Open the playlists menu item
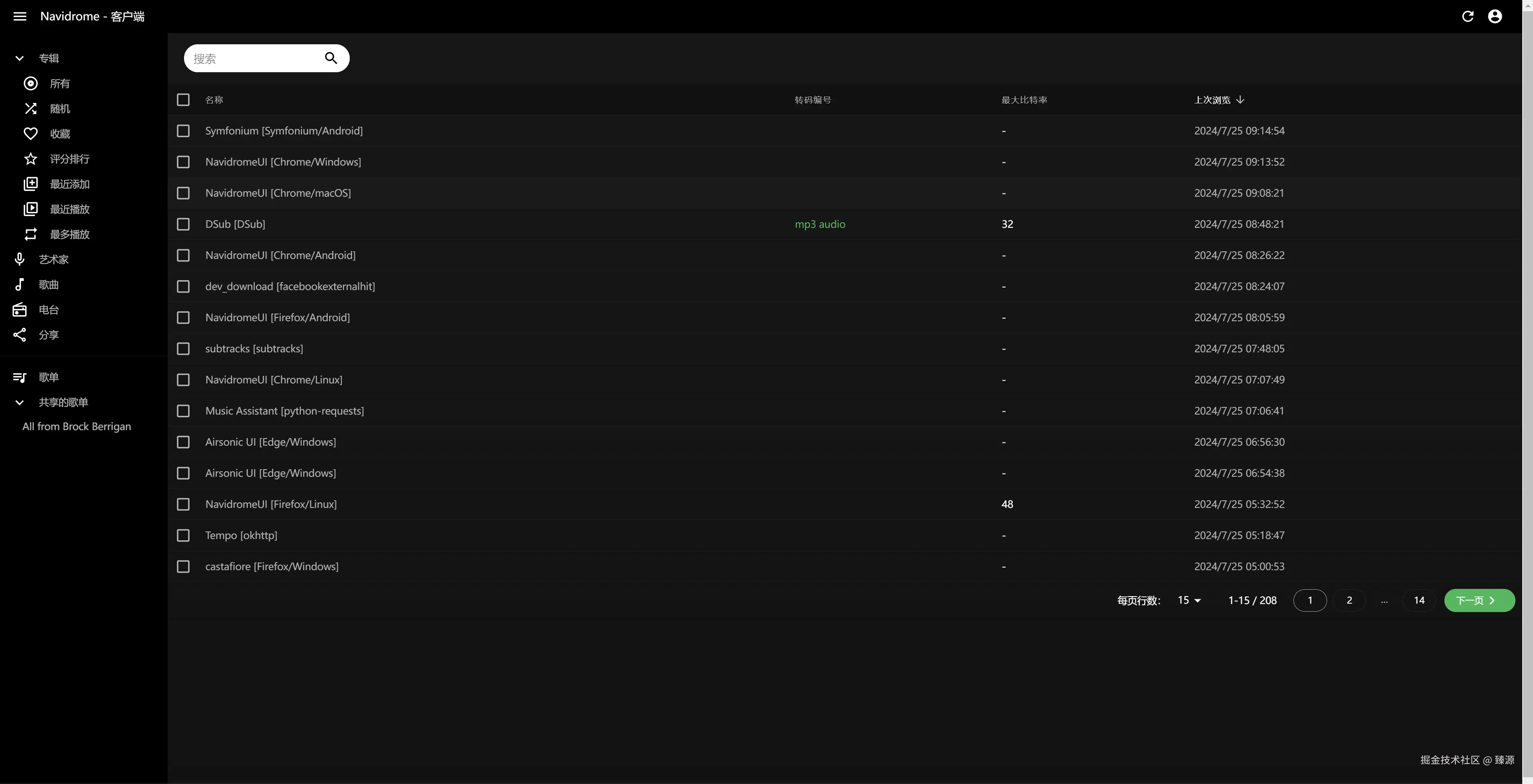 (x=48, y=377)
